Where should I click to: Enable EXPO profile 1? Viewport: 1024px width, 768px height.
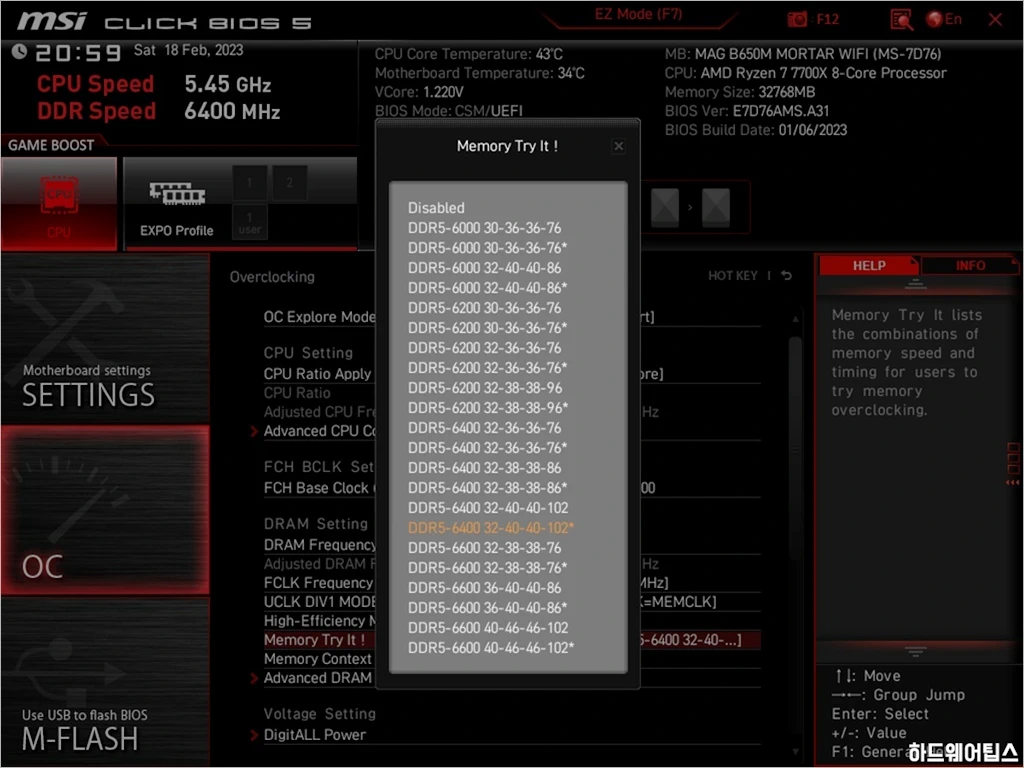(249, 183)
